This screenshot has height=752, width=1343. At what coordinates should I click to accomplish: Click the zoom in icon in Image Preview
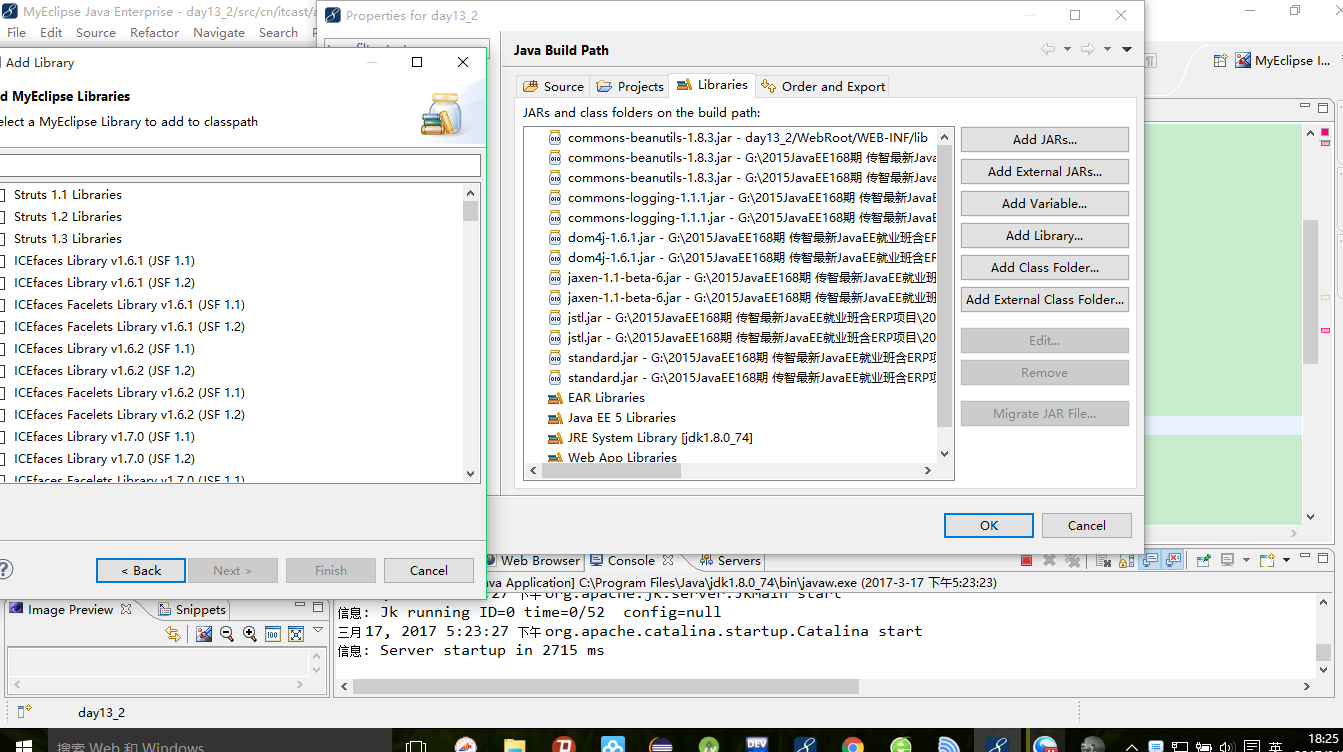click(x=250, y=634)
